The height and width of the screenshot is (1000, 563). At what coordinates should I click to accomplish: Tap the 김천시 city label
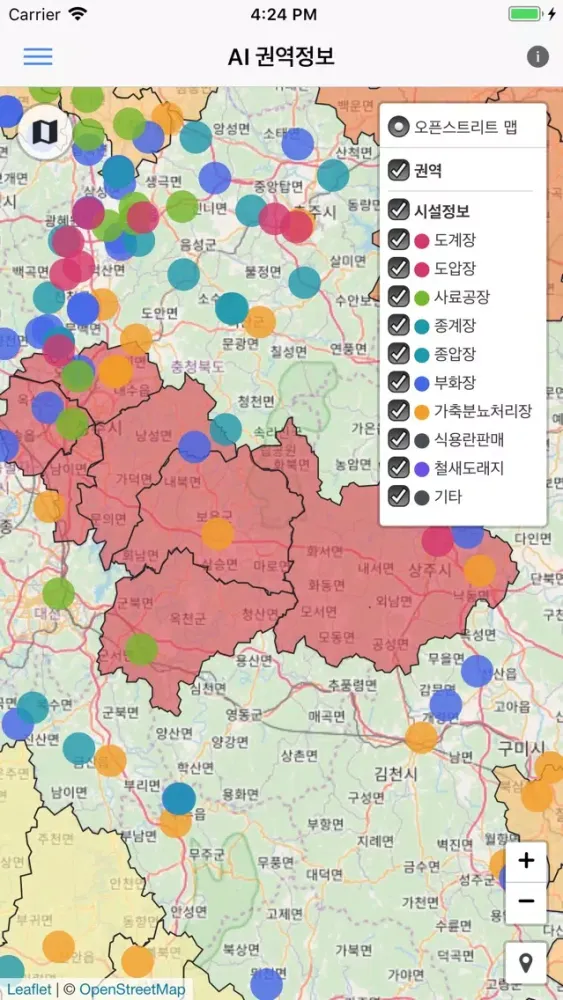(x=395, y=774)
